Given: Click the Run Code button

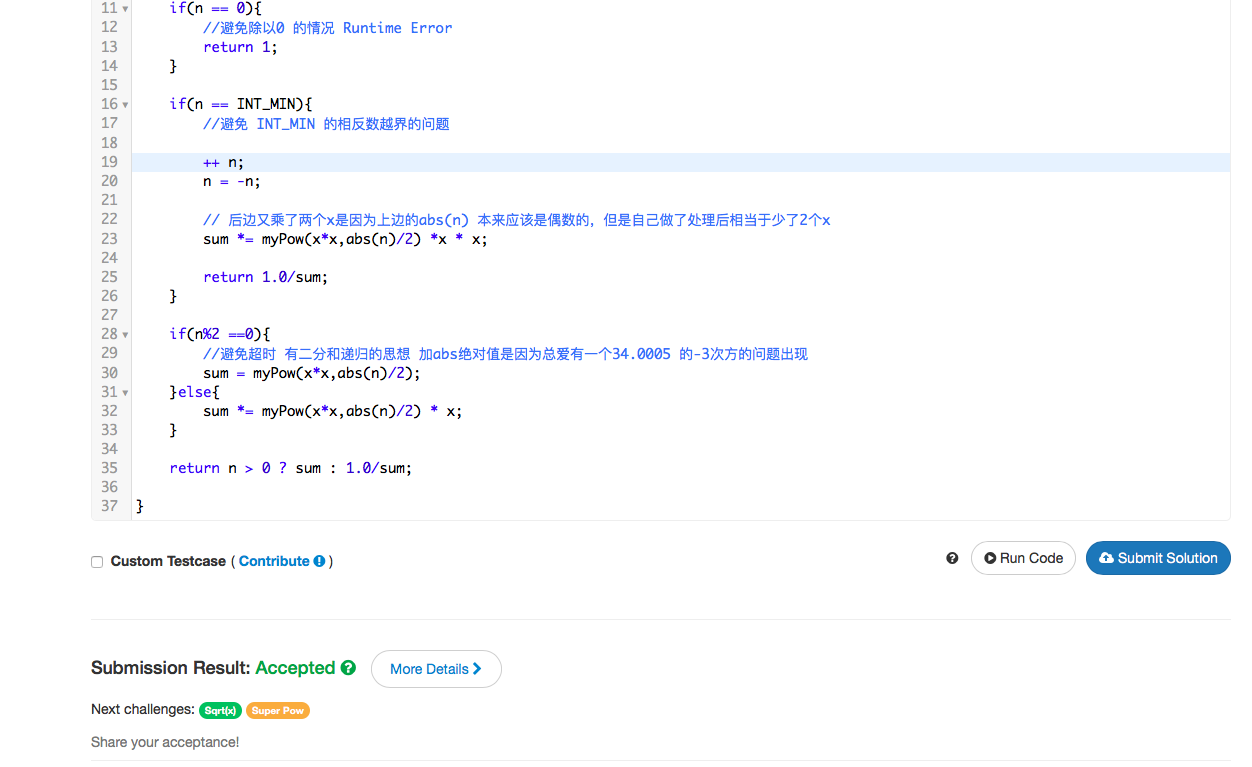Looking at the screenshot, I should 1023,558.
